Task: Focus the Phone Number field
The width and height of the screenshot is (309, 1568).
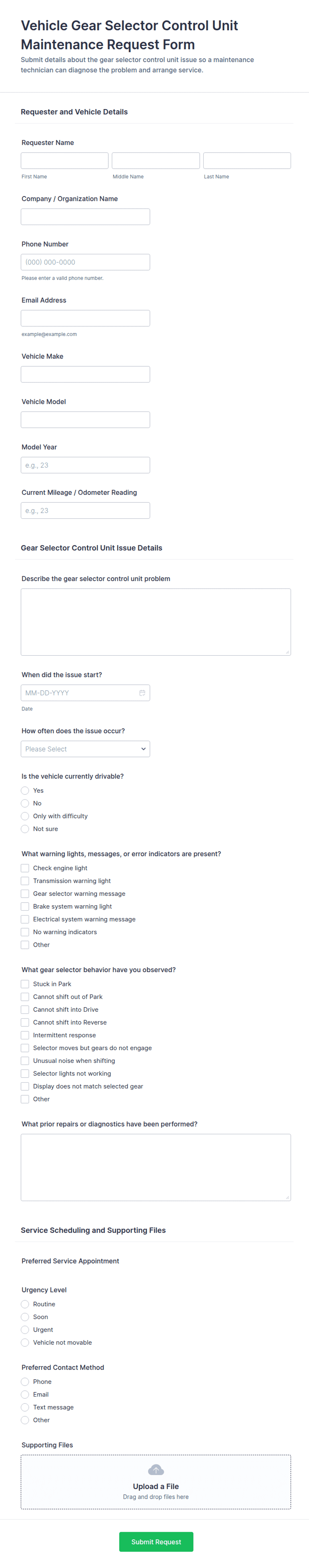Action: [85, 262]
